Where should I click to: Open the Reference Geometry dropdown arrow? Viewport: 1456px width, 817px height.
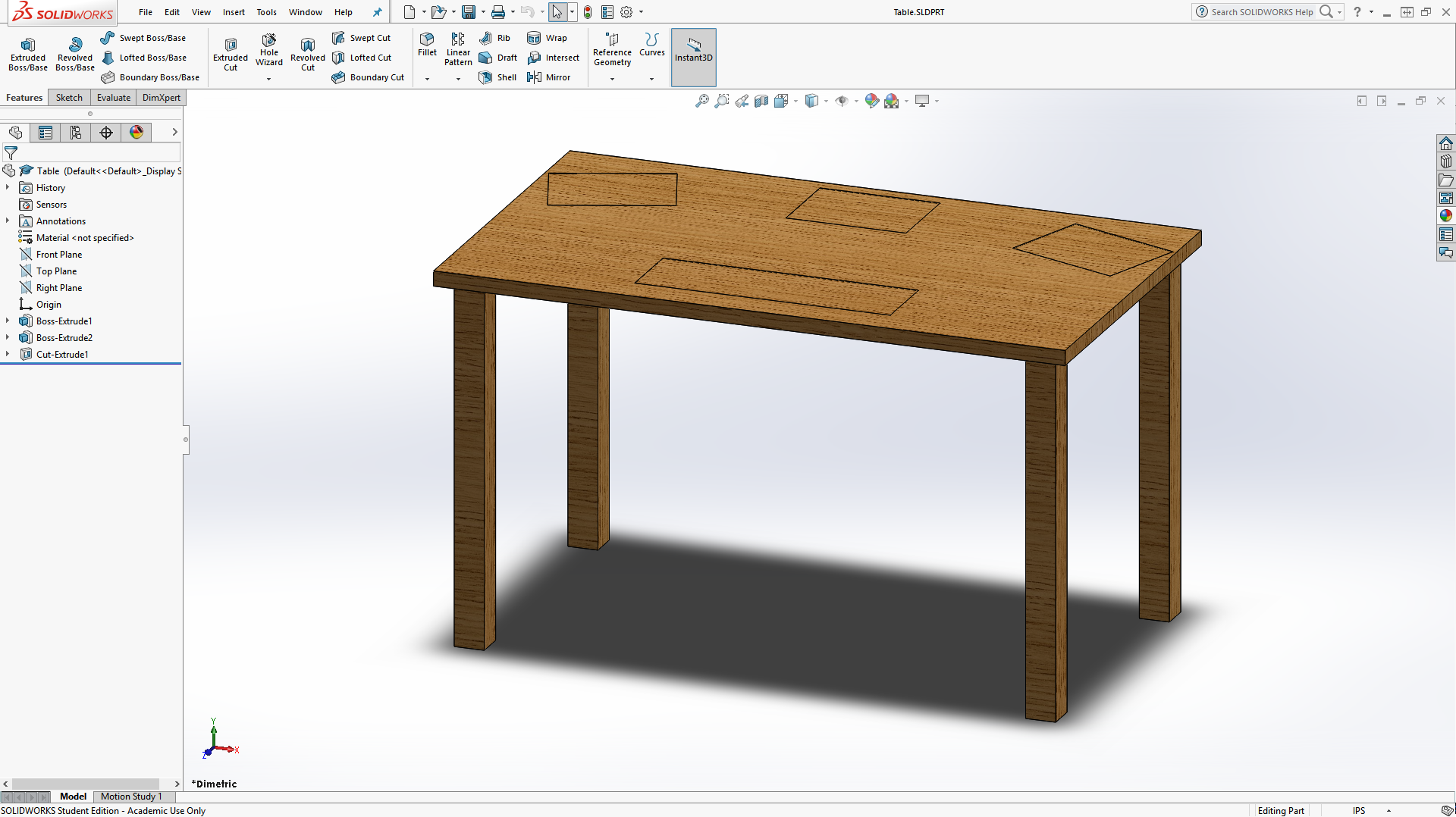pos(612,79)
